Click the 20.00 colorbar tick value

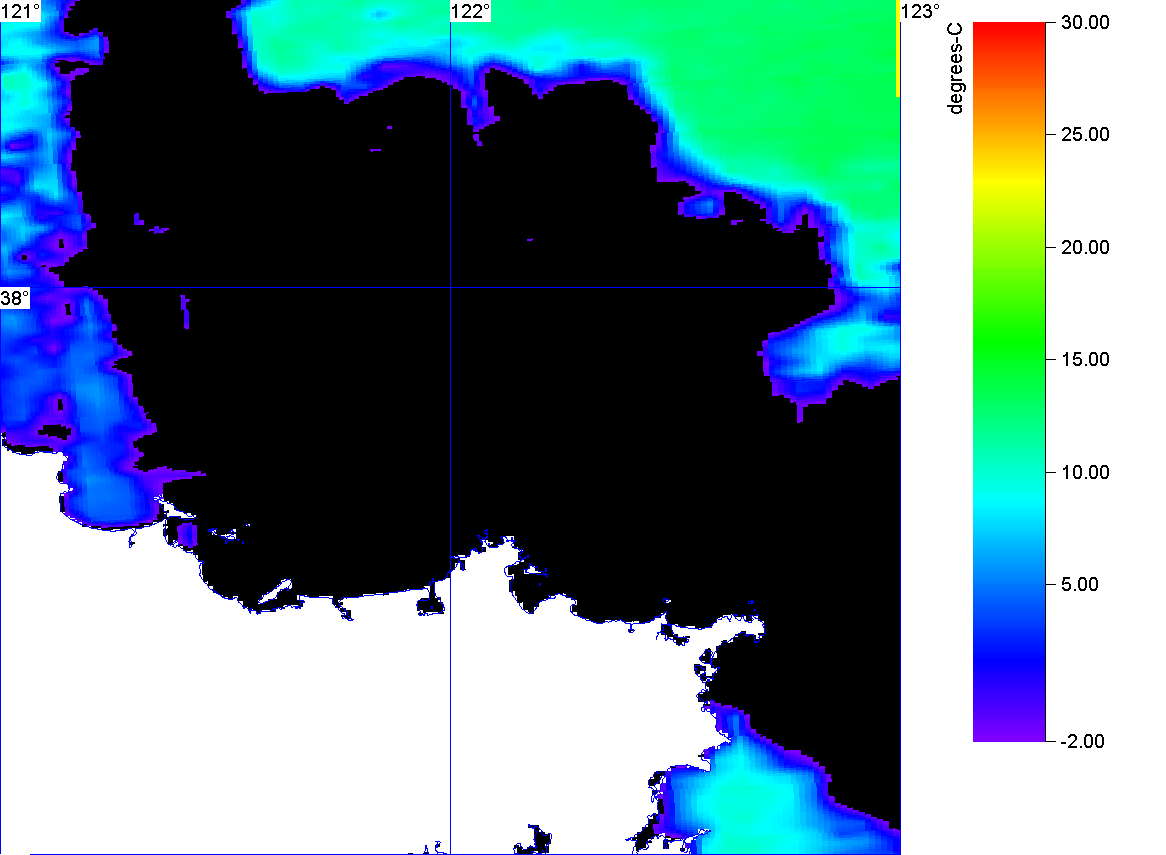tap(1085, 248)
